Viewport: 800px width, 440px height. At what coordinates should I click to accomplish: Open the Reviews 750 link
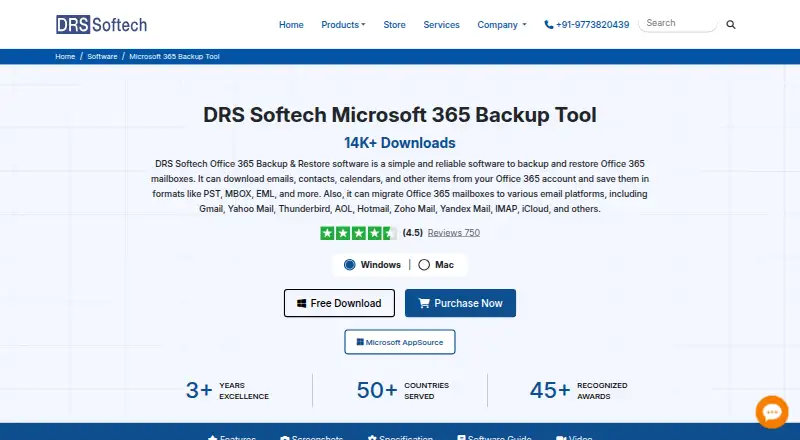[454, 233]
